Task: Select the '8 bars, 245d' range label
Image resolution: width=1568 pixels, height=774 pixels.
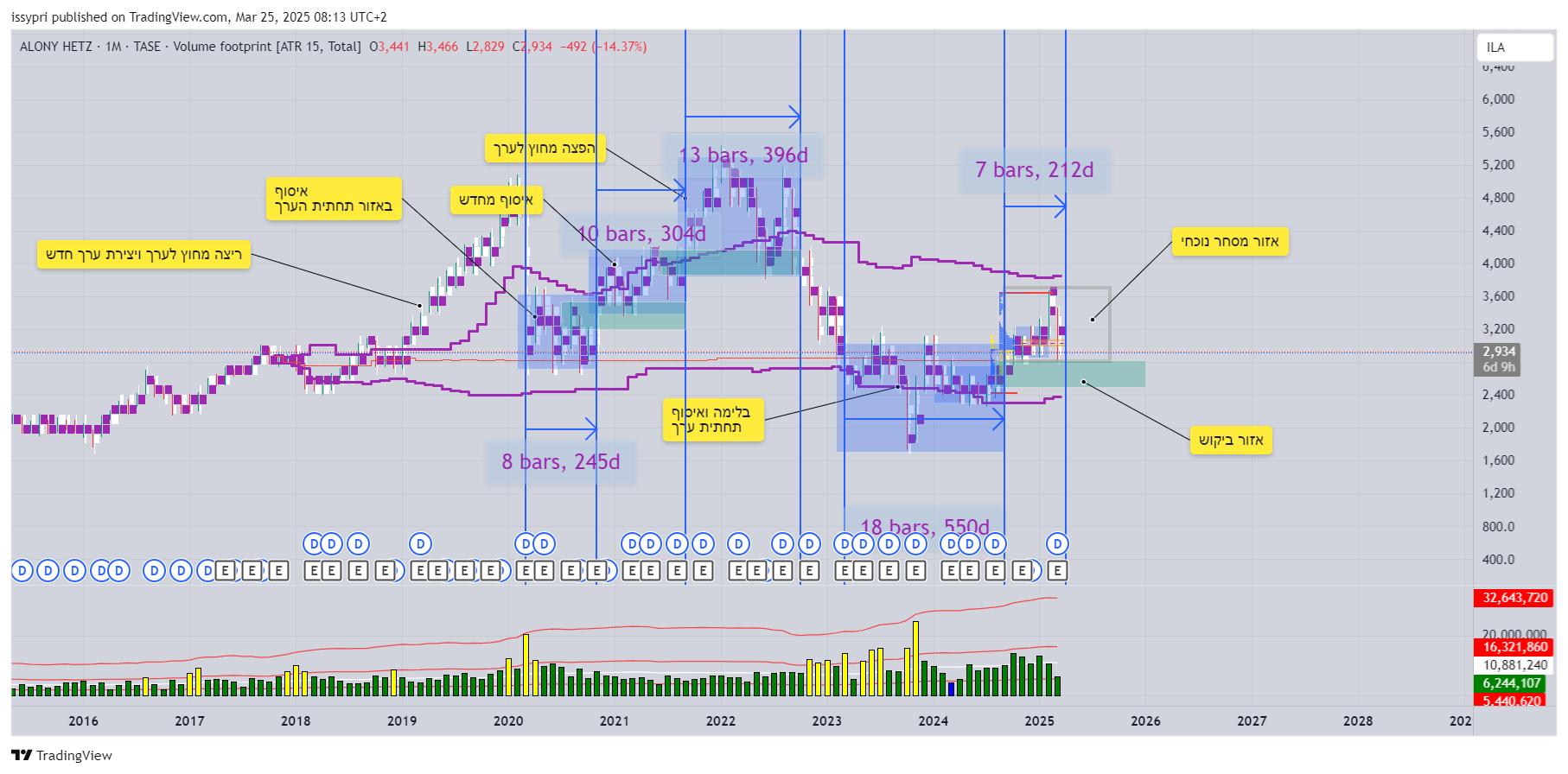Action: [x=561, y=462]
